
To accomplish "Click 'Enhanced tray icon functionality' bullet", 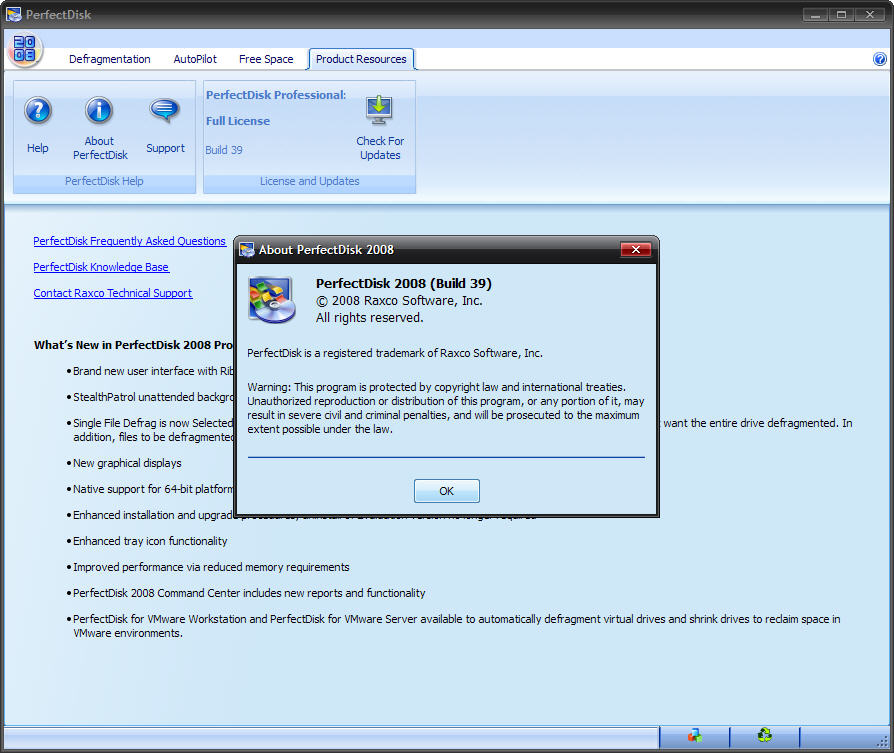I will [x=150, y=541].
